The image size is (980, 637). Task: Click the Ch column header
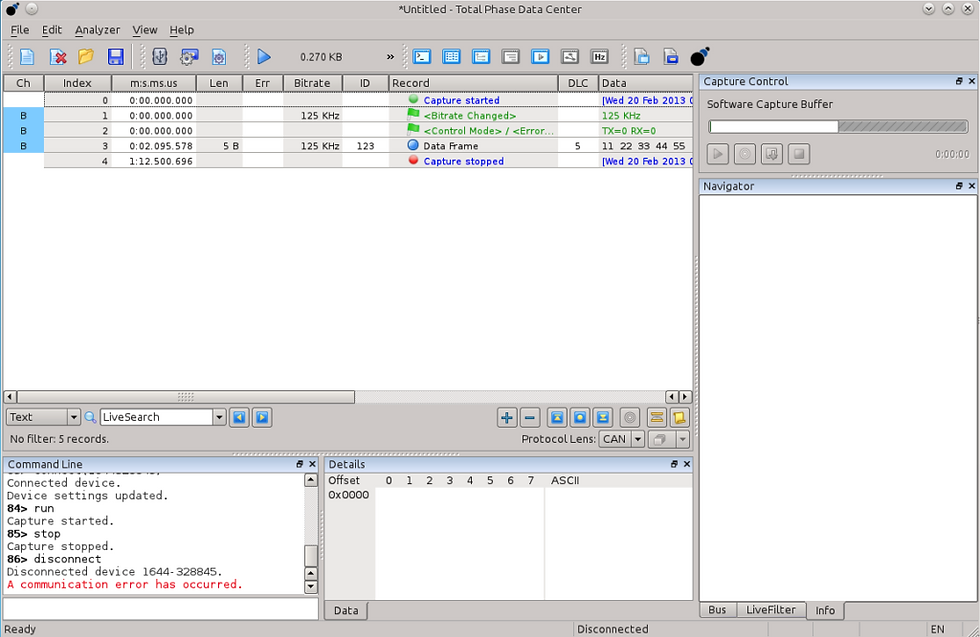(23, 83)
